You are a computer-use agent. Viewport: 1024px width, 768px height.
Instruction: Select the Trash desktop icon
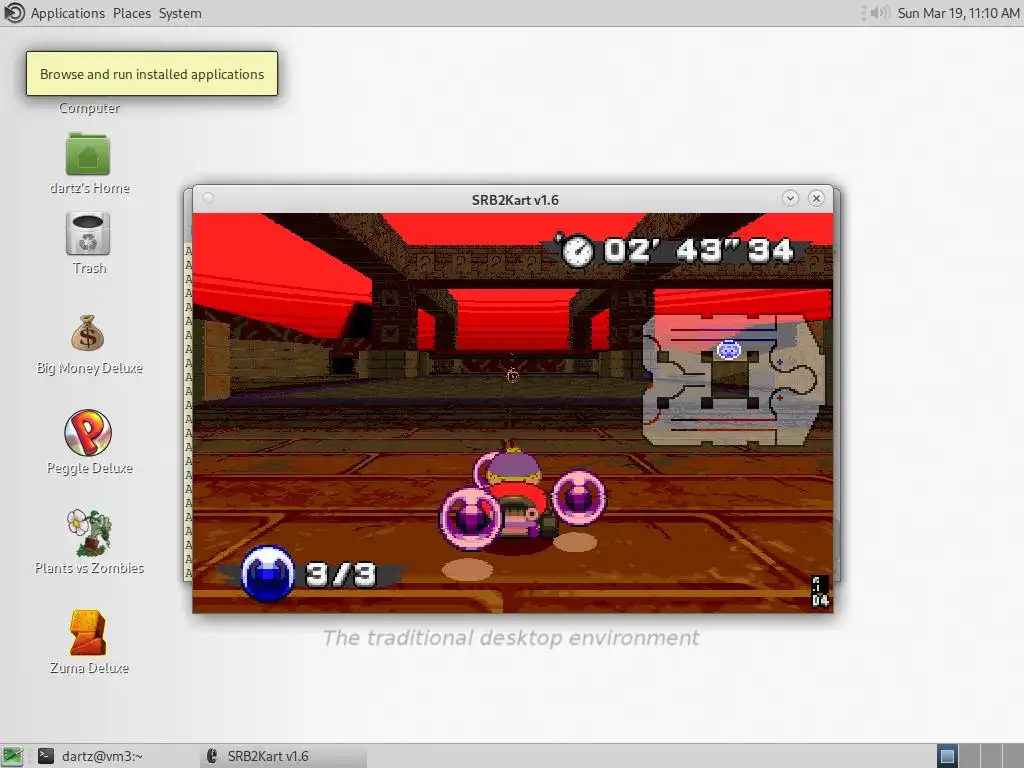coord(88,234)
